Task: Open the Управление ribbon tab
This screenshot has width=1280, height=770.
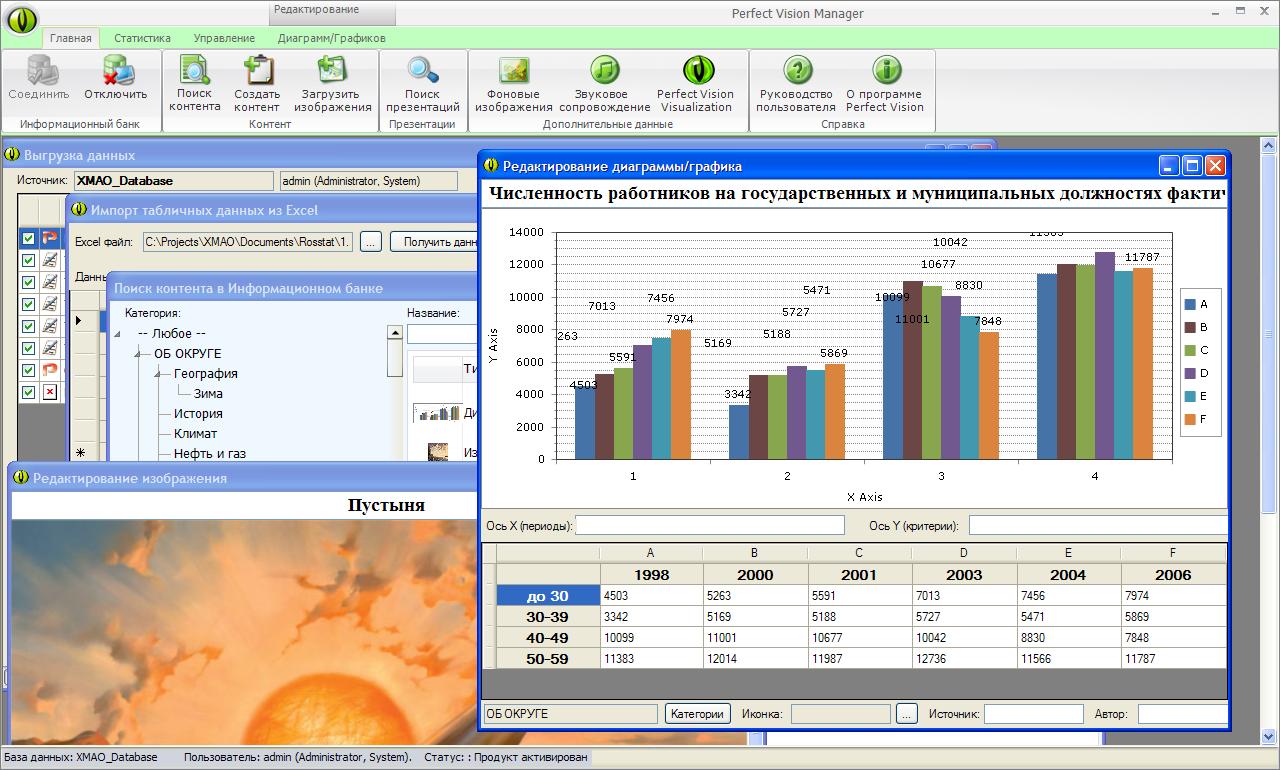Action: click(x=224, y=38)
